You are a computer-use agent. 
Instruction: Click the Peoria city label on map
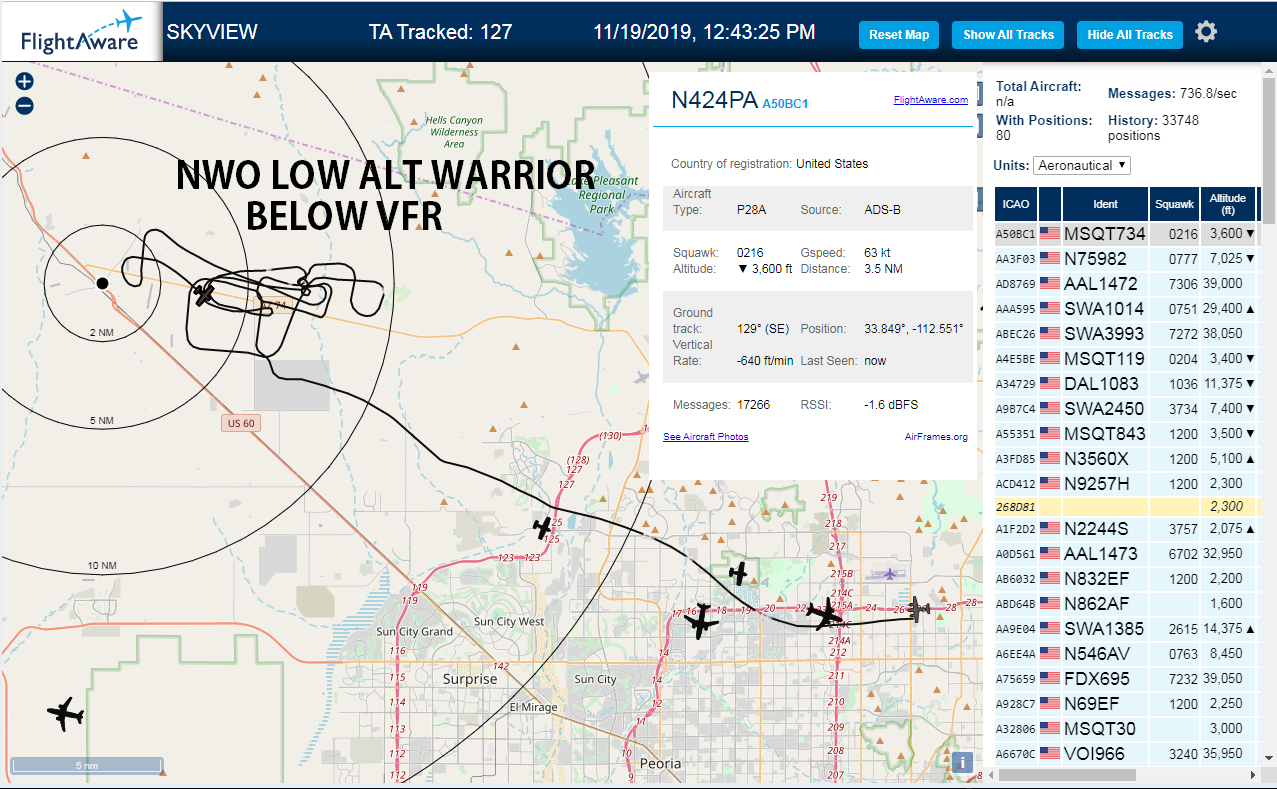coord(660,763)
